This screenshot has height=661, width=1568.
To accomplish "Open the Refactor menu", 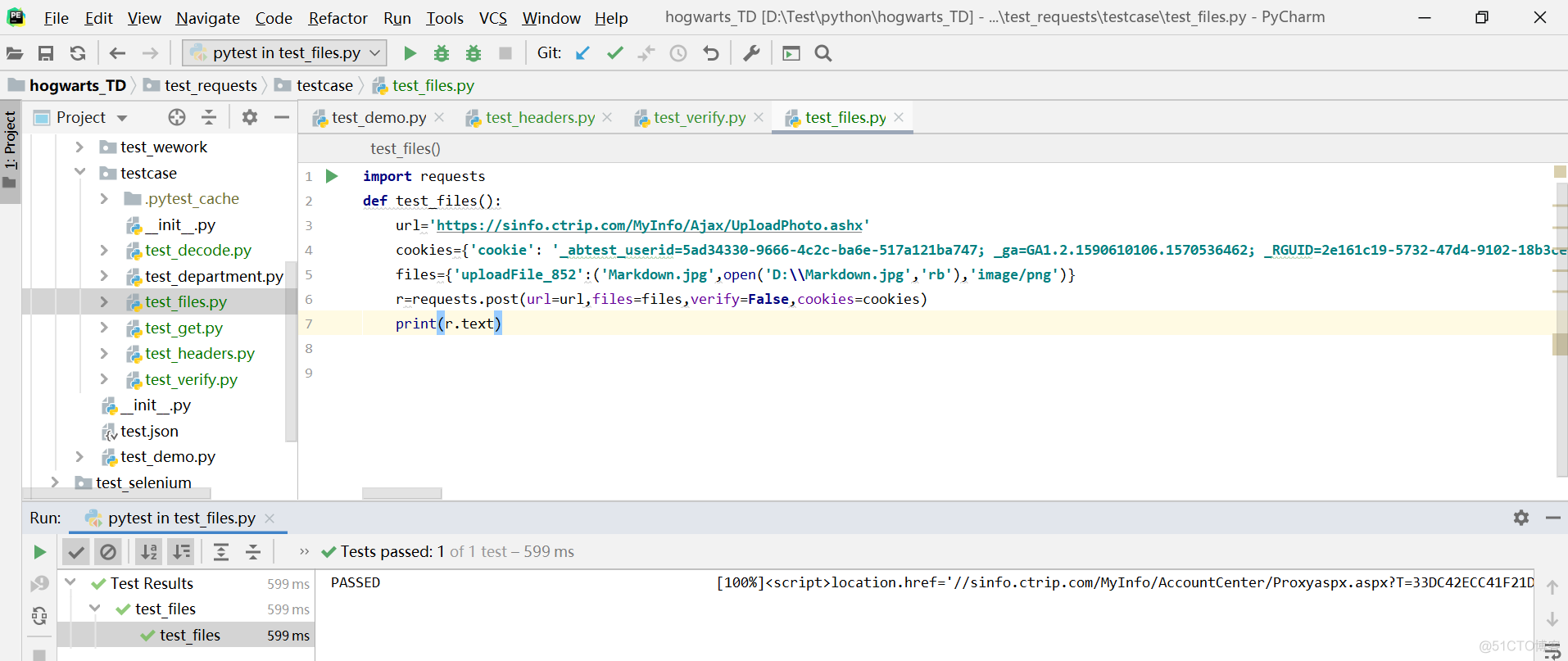I will (x=338, y=18).
